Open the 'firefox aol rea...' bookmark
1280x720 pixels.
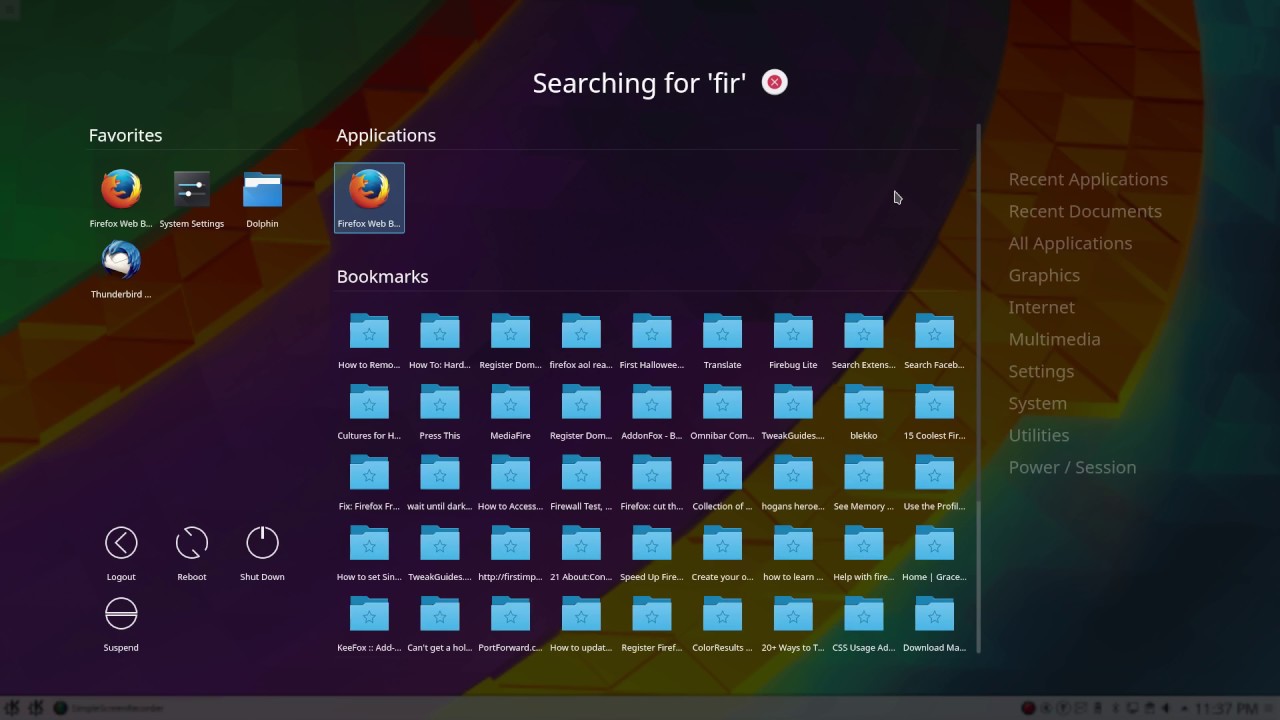click(581, 341)
